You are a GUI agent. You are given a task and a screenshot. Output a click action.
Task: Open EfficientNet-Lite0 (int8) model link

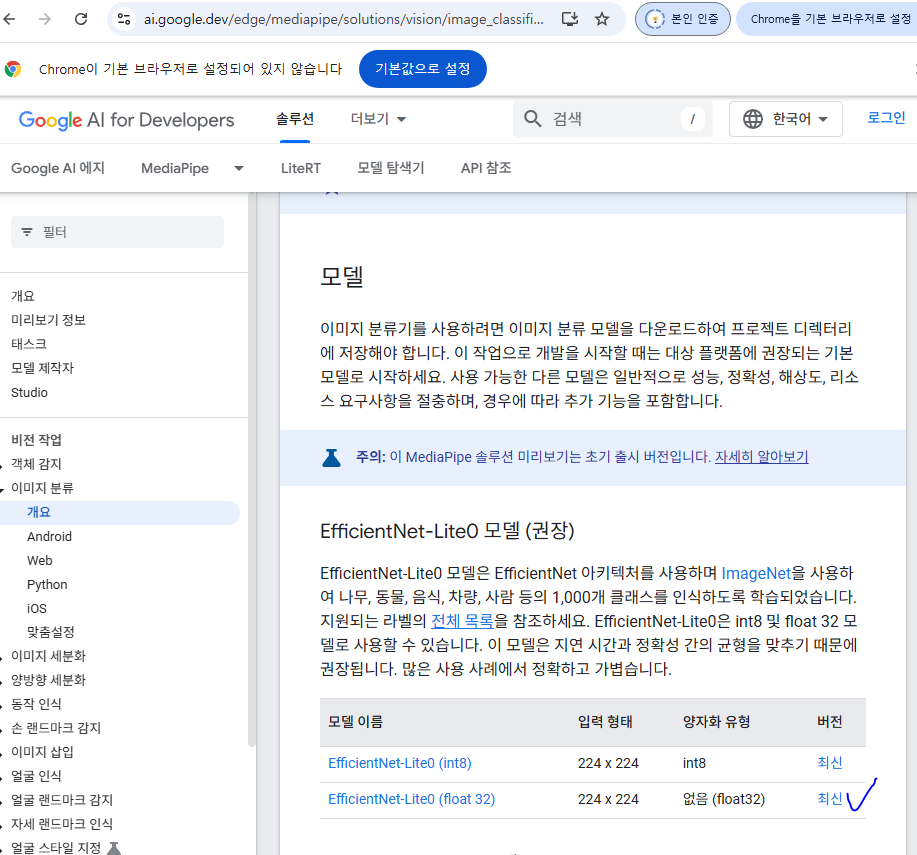click(399, 763)
